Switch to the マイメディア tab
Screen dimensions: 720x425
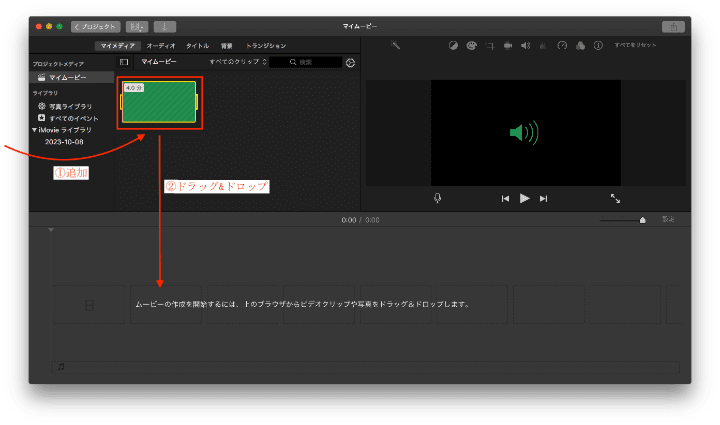pos(118,46)
